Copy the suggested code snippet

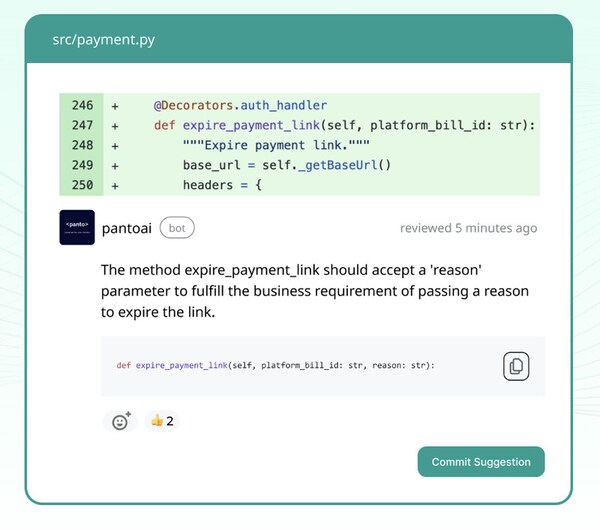pyautogui.click(x=516, y=366)
